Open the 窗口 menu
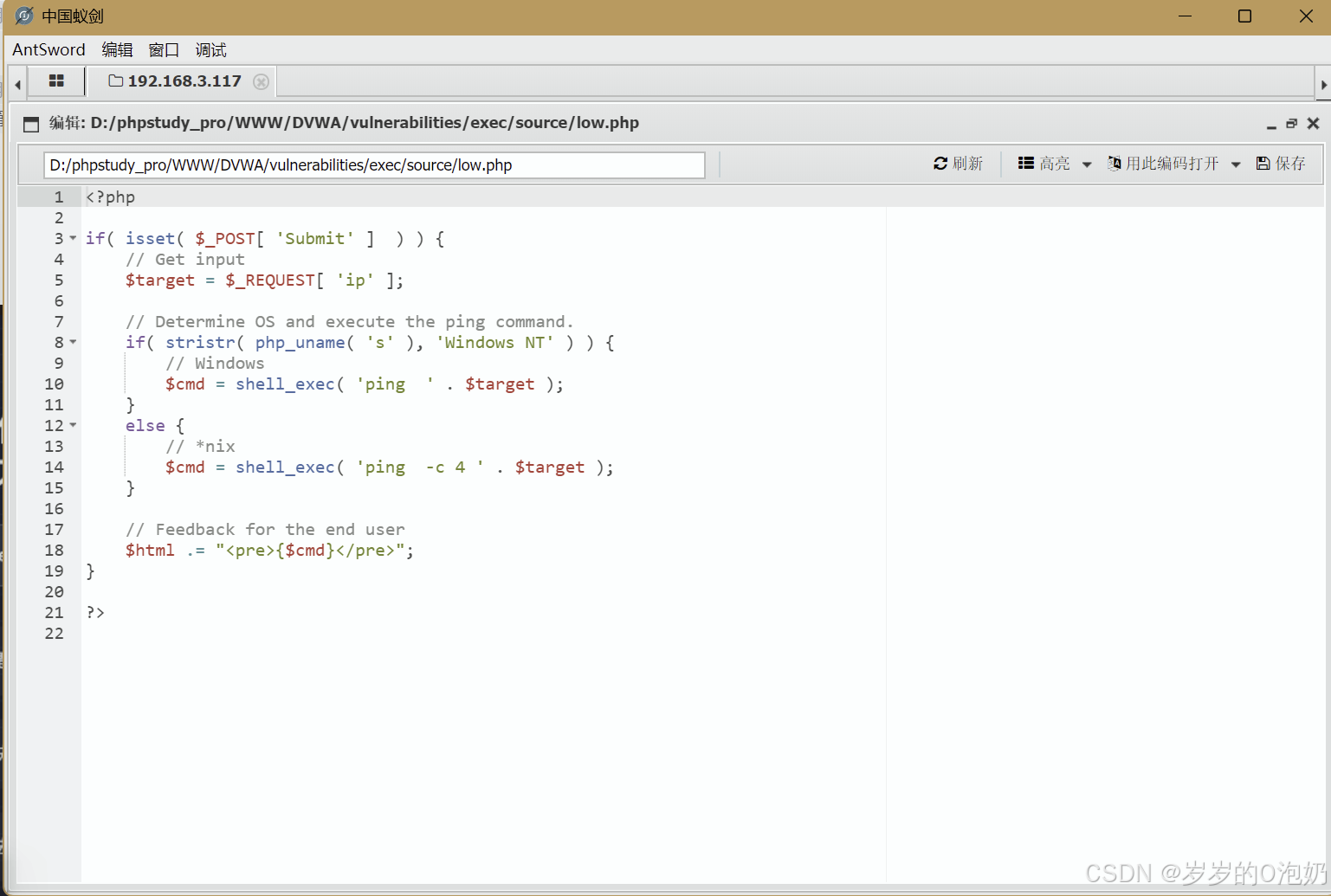Viewport: 1331px width, 896px height. [164, 50]
